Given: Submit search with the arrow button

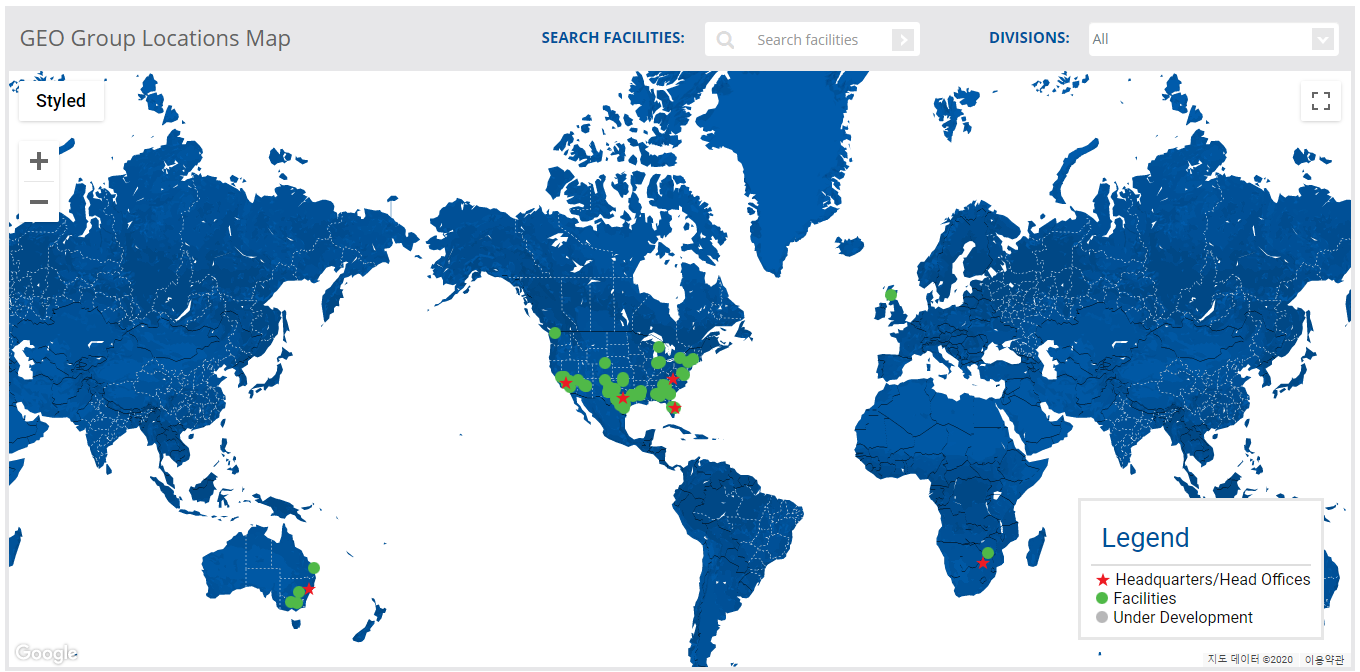Looking at the screenshot, I should point(903,40).
